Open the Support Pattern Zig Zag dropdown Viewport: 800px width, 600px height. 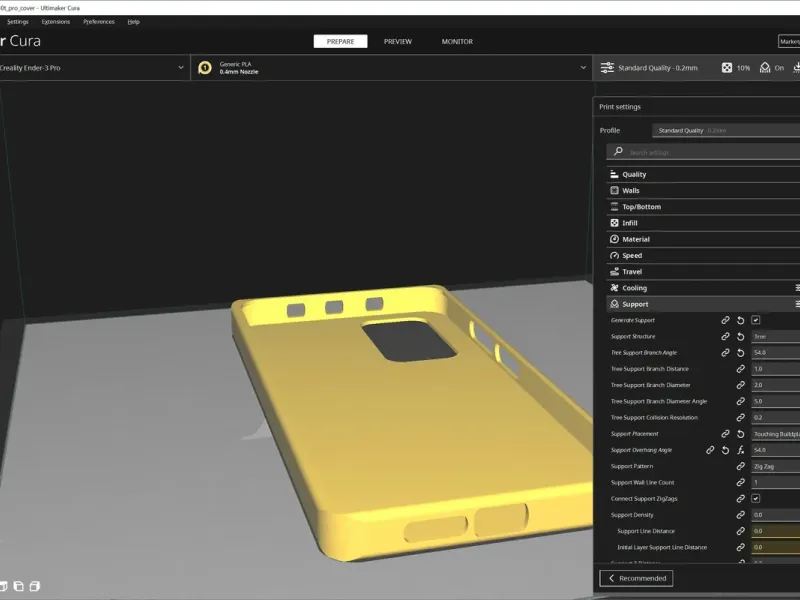click(776, 466)
